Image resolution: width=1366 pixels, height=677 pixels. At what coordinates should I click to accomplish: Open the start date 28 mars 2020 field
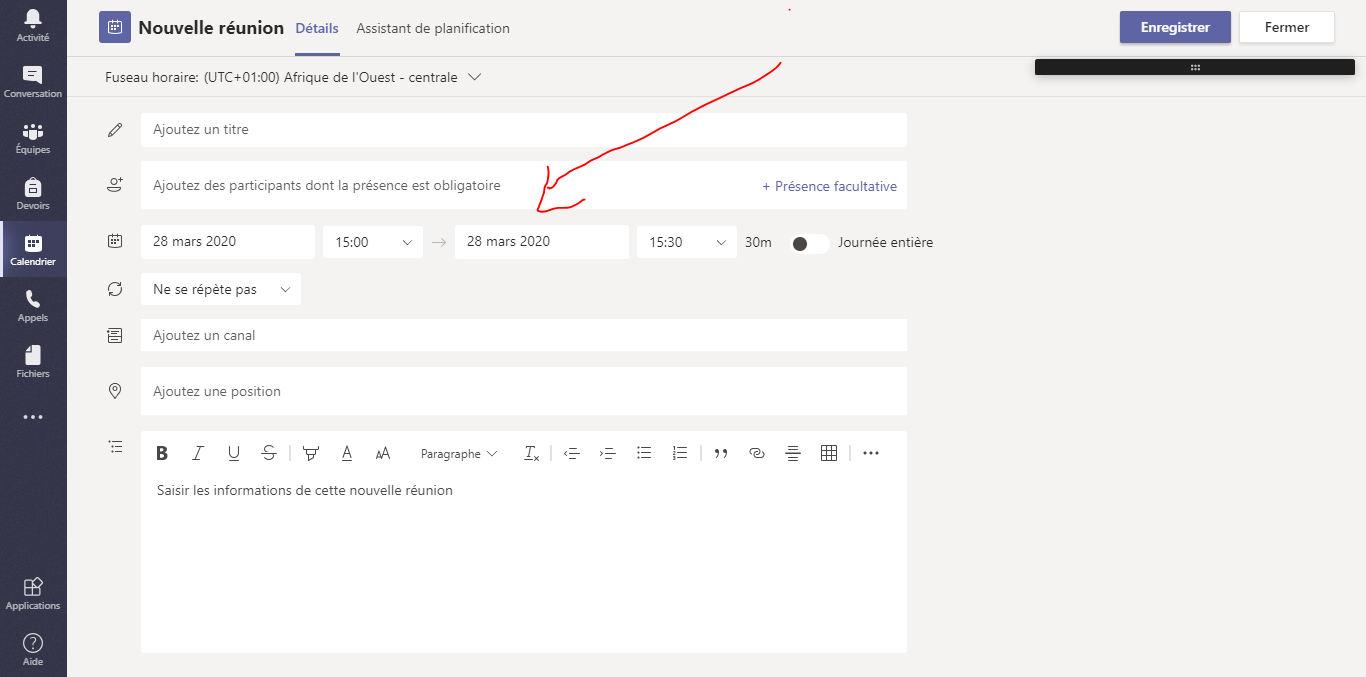point(228,242)
